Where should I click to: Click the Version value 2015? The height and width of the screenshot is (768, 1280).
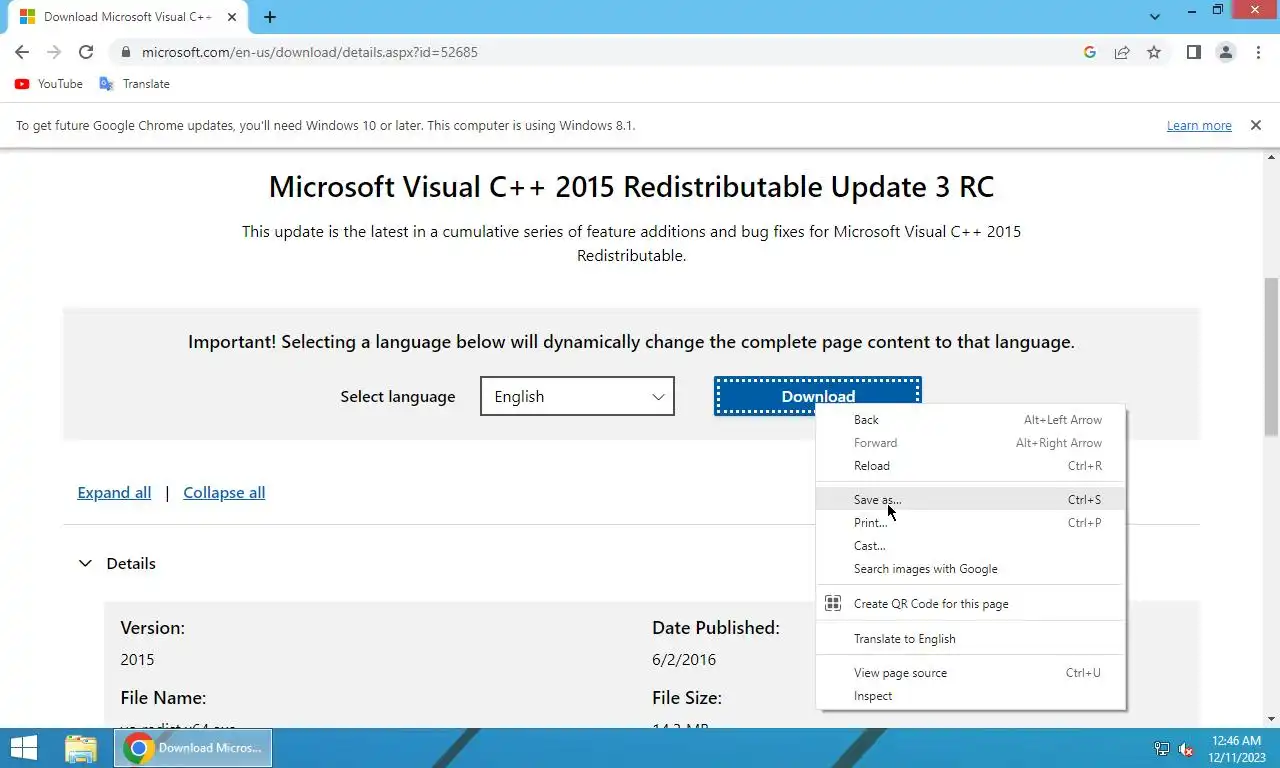137,660
